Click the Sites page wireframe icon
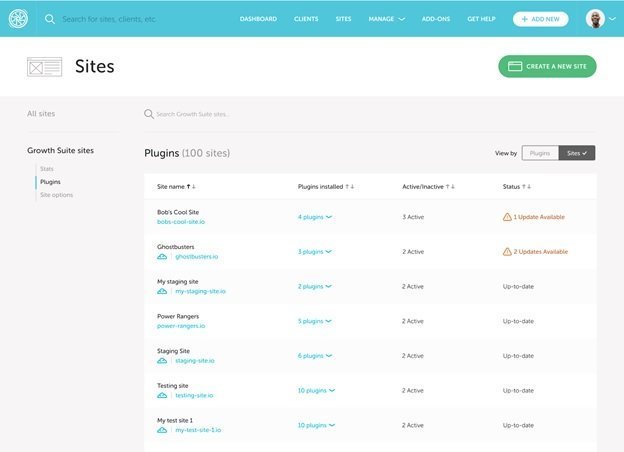This screenshot has width=624, height=452. click(45, 67)
